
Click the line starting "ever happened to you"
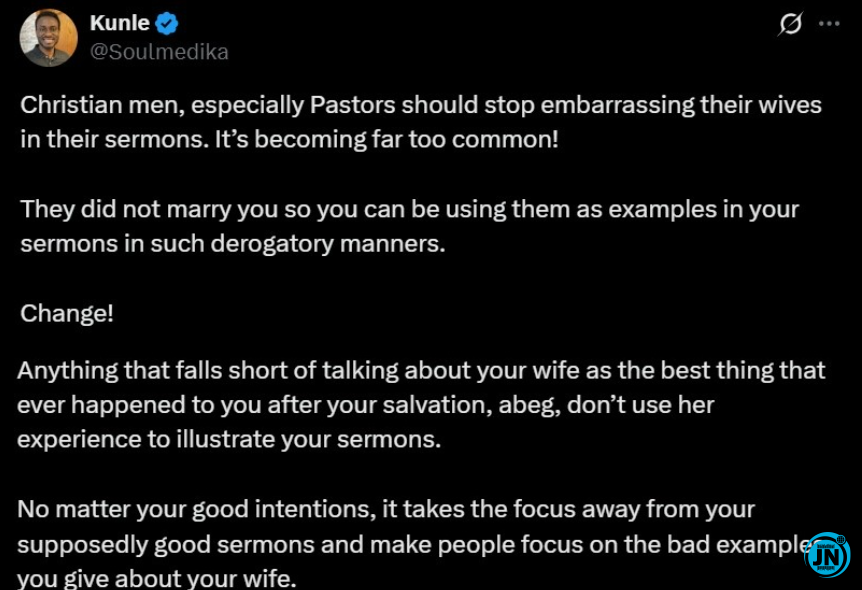coord(365,405)
